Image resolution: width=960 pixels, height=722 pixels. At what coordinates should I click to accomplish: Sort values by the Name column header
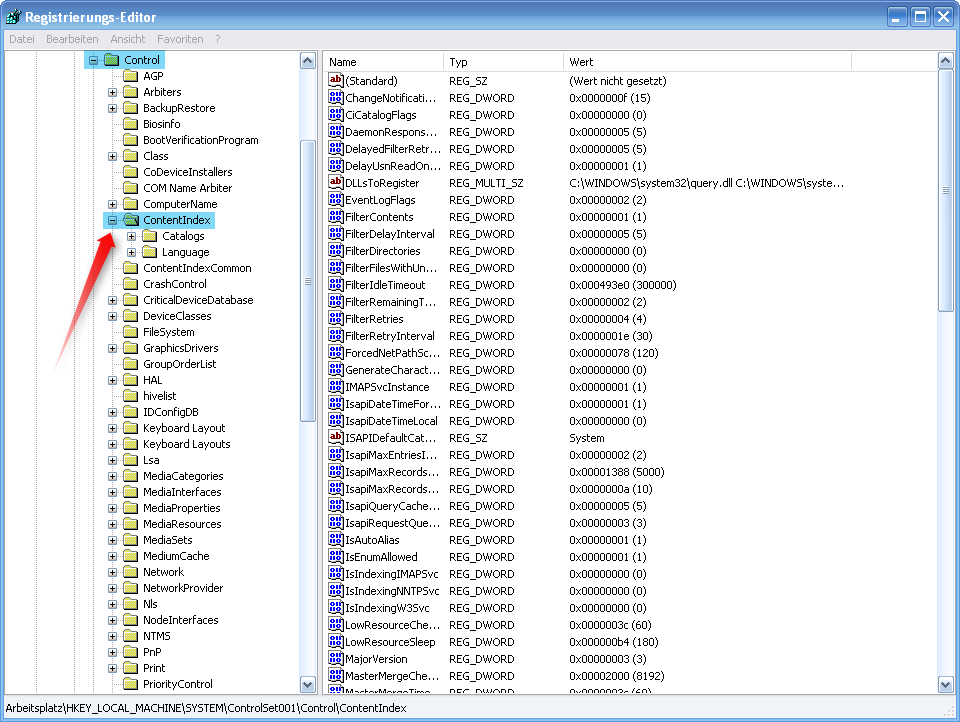(383, 61)
